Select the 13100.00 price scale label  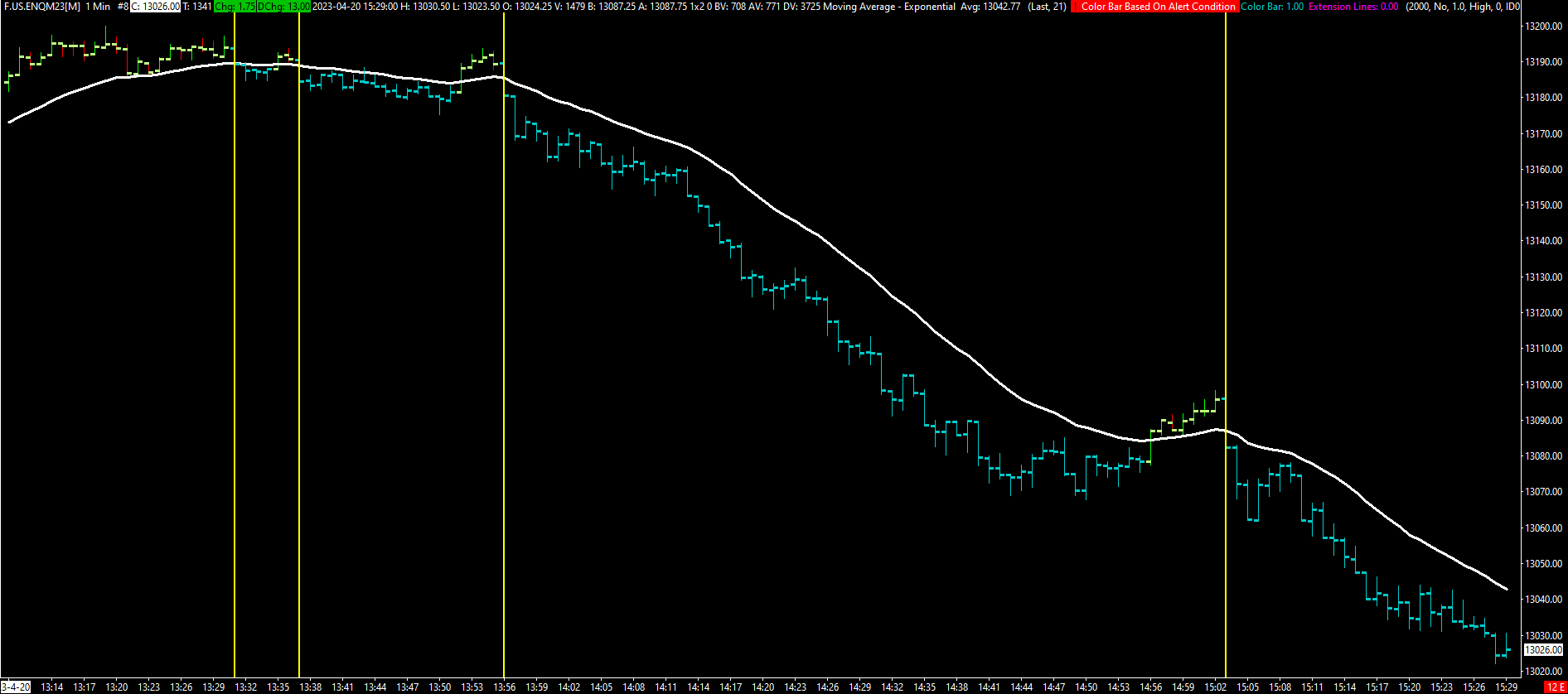click(x=1543, y=385)
